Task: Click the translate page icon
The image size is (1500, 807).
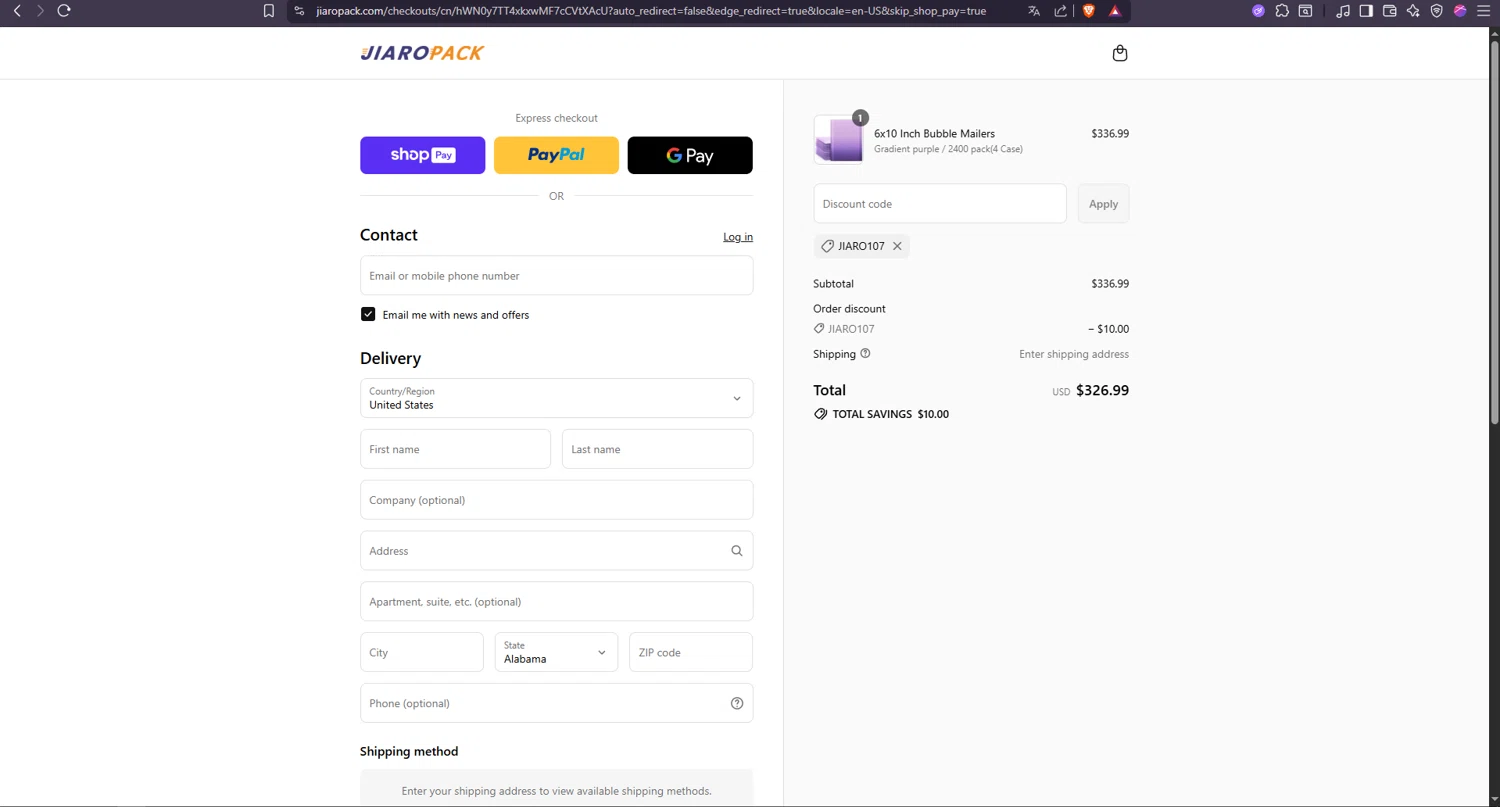Action: point(1034,11)
